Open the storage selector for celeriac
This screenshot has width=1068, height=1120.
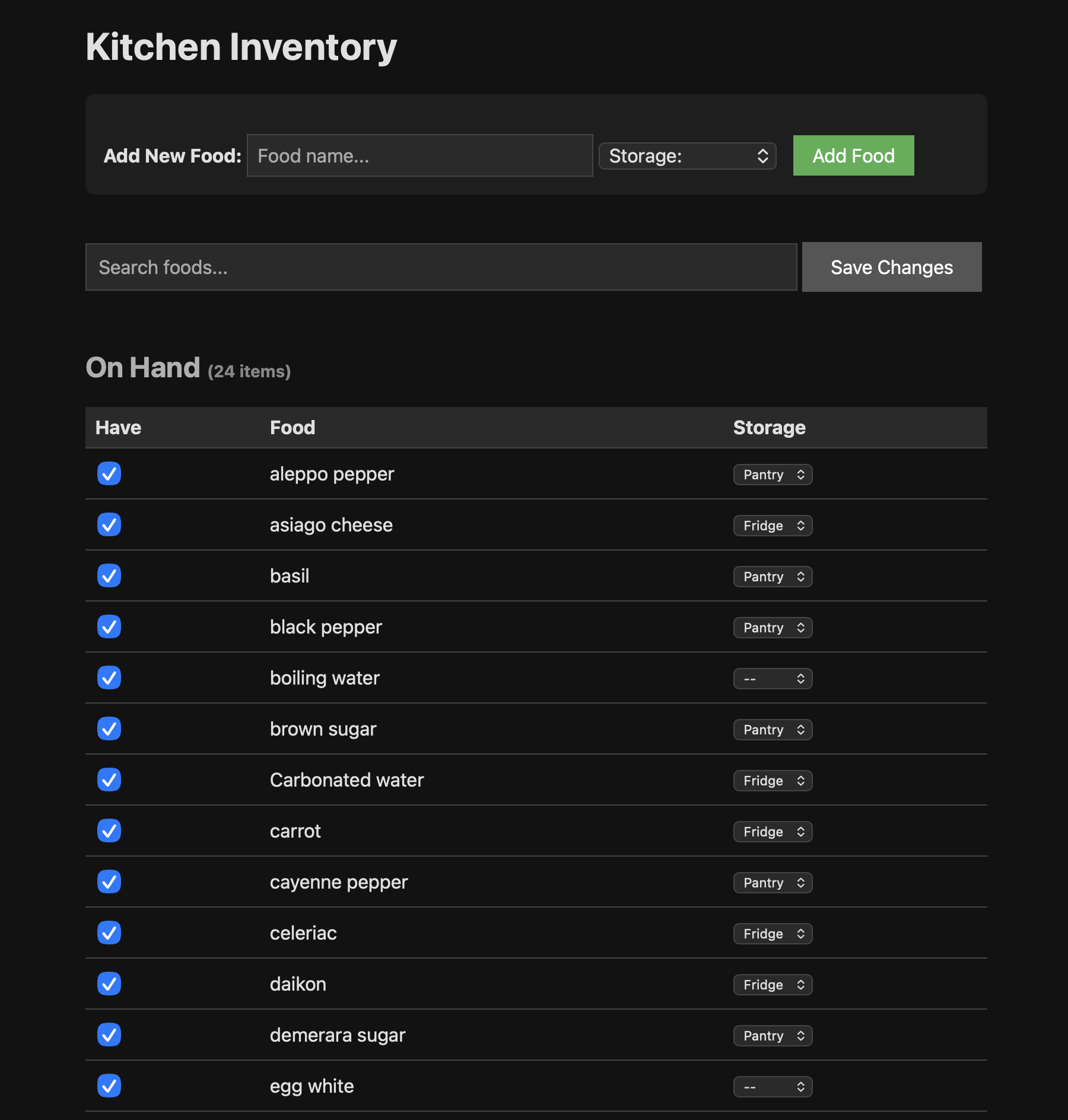(772, 933)
